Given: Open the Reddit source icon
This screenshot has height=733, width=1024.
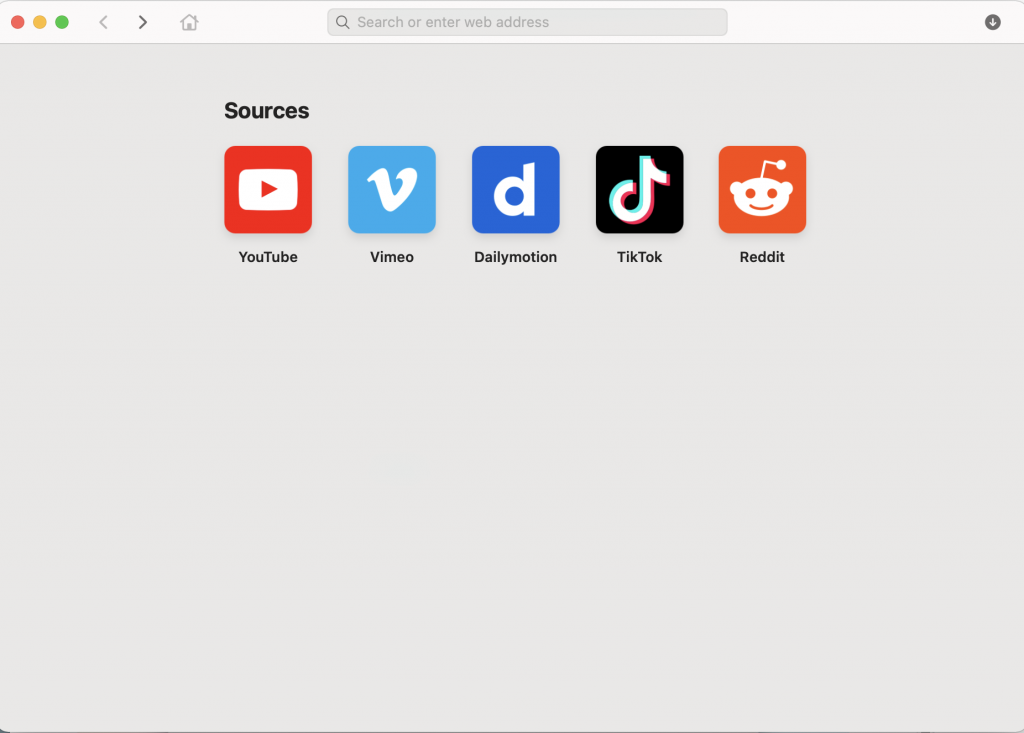Looking at the screenshot, I should [762, 189].
